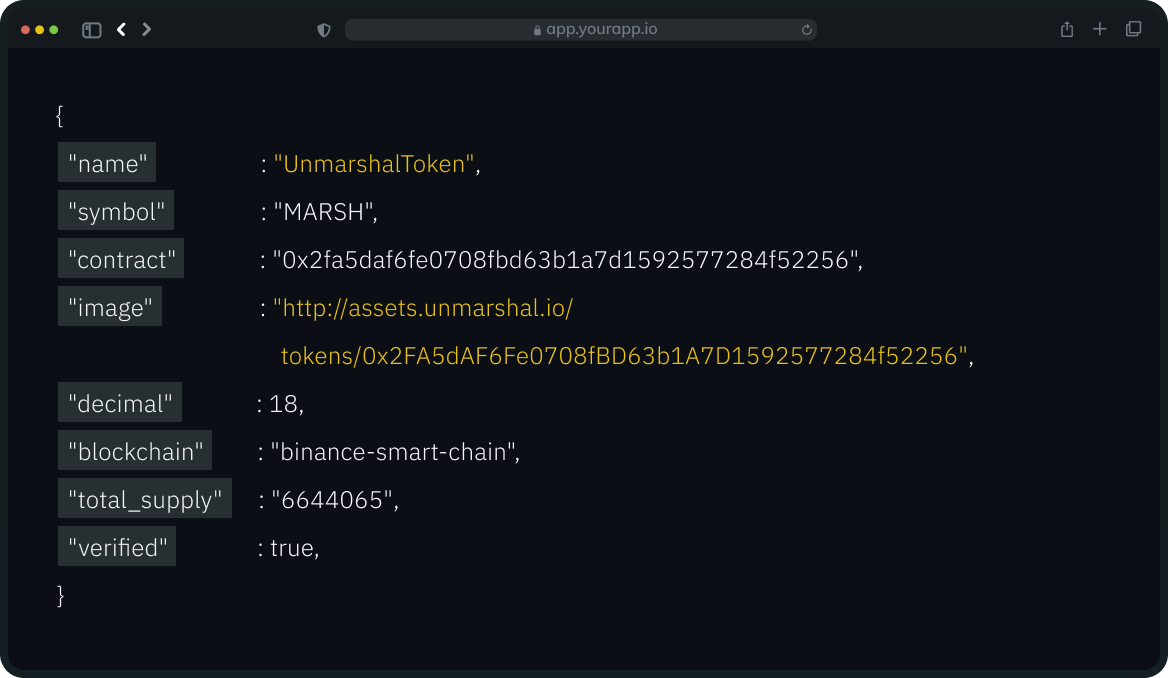
Task: Focus the app.yourapp.io address field
Action: click(x=601, y=30)
